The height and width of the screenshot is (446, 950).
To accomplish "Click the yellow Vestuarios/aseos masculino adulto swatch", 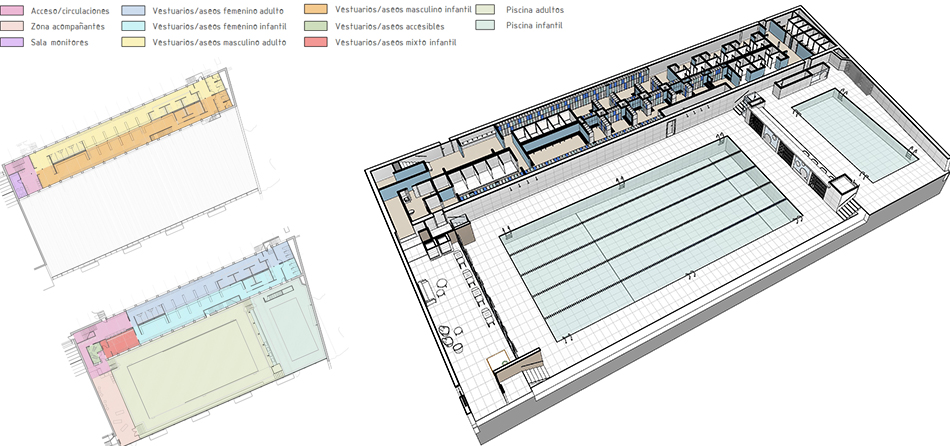I will coord(133,42).
